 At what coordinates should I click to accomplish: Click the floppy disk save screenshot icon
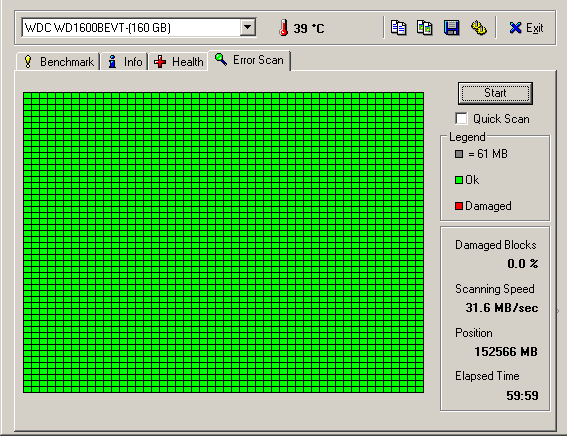tap(451, 28)
